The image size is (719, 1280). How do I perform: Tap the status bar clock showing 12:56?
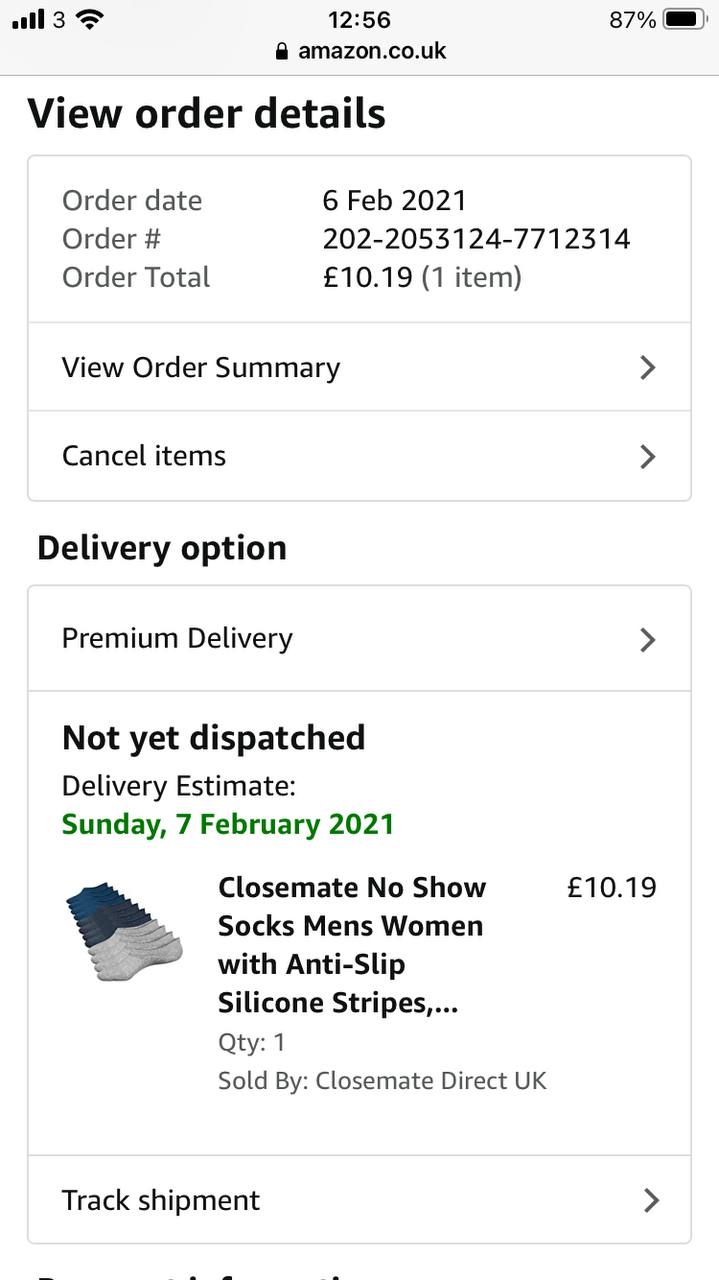point(359,19)
